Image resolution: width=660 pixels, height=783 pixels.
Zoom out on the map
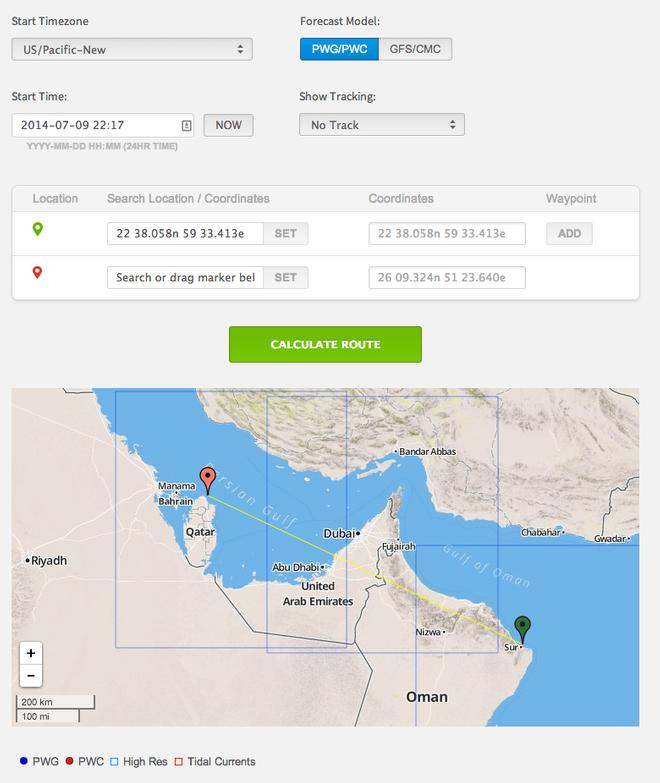(31, 676)
